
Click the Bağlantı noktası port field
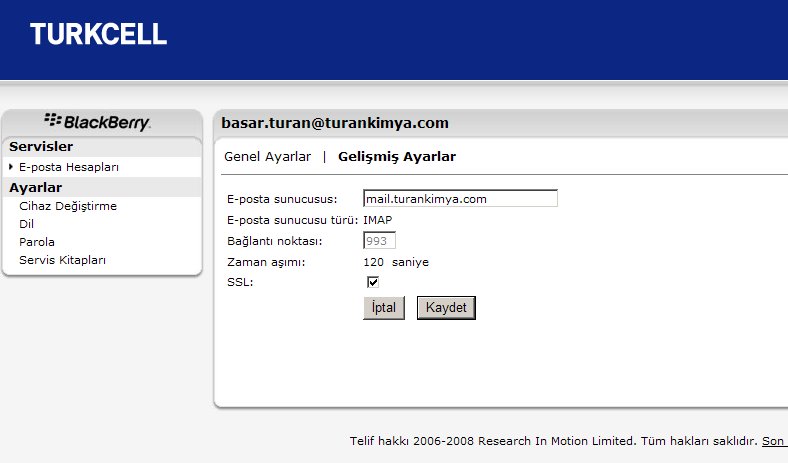point(379,241)
